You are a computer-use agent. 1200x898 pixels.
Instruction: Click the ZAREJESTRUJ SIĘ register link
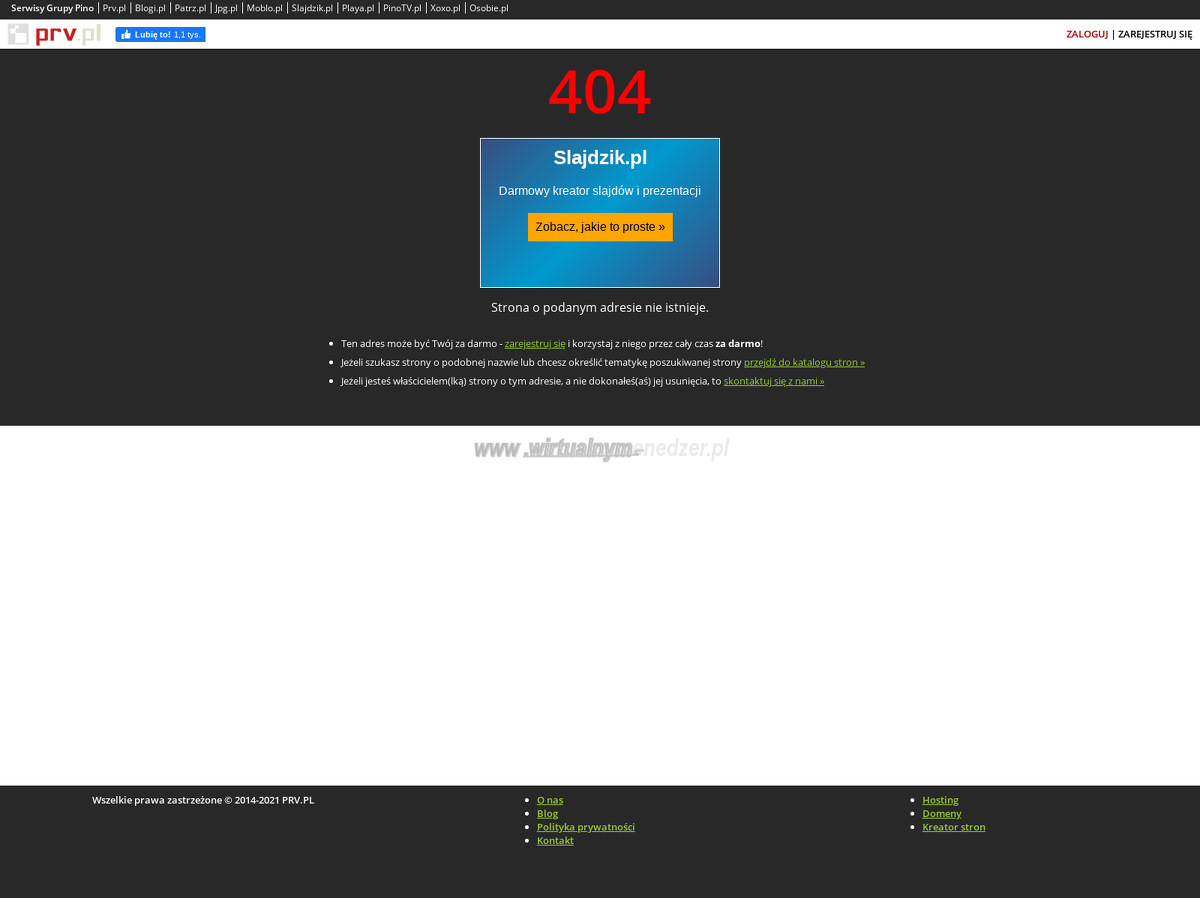coord(1155,34)
